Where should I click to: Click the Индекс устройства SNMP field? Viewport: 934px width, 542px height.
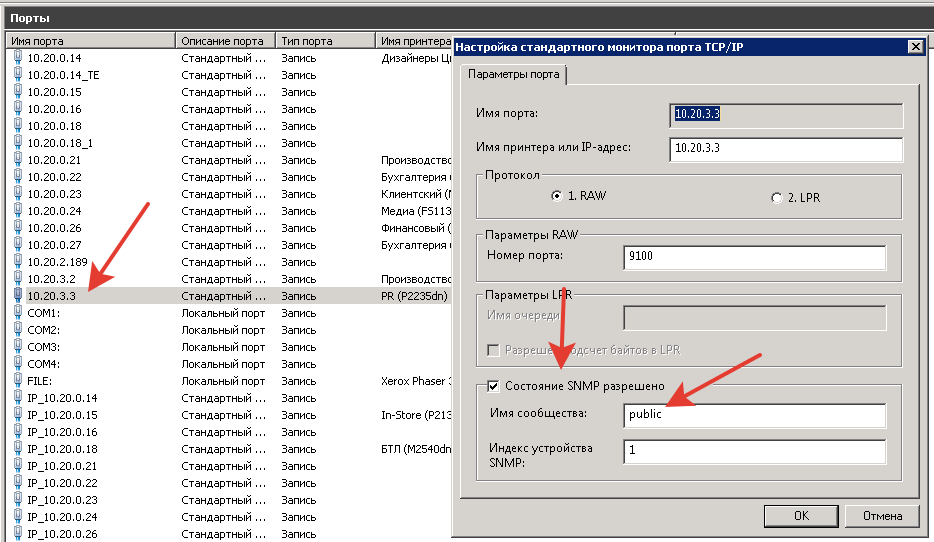(754, 451)
